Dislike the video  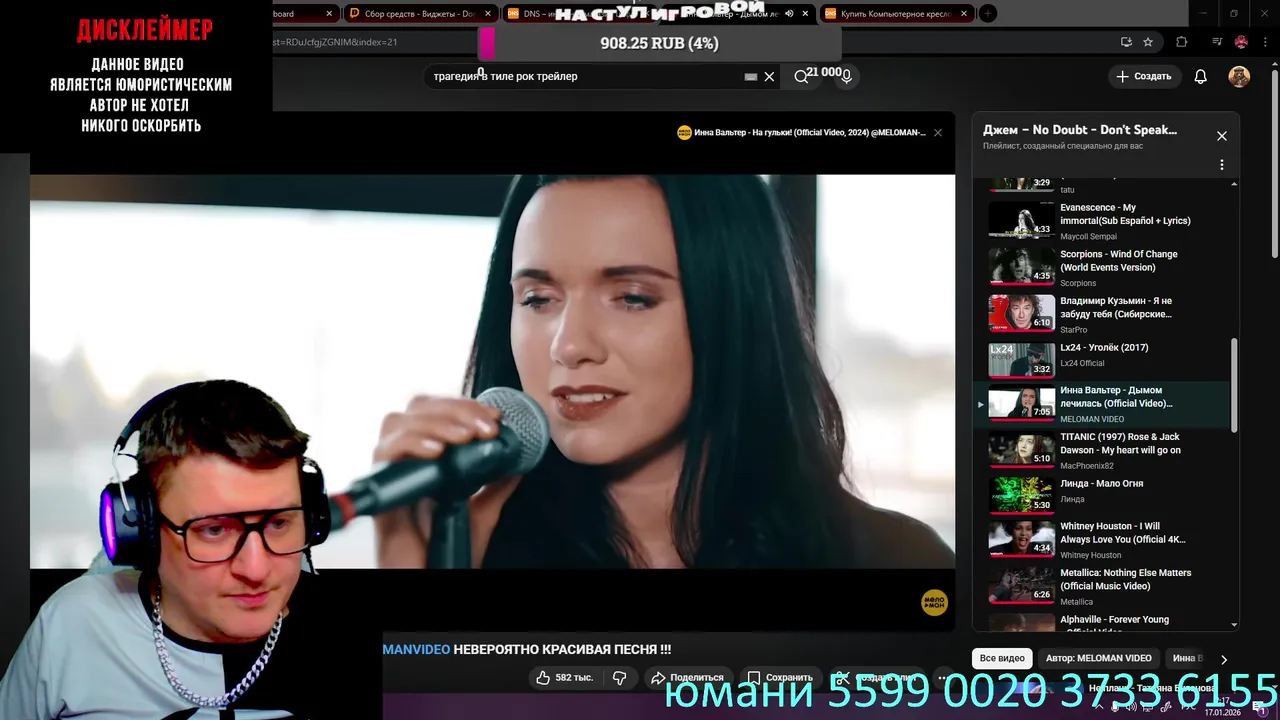[619, 677]
